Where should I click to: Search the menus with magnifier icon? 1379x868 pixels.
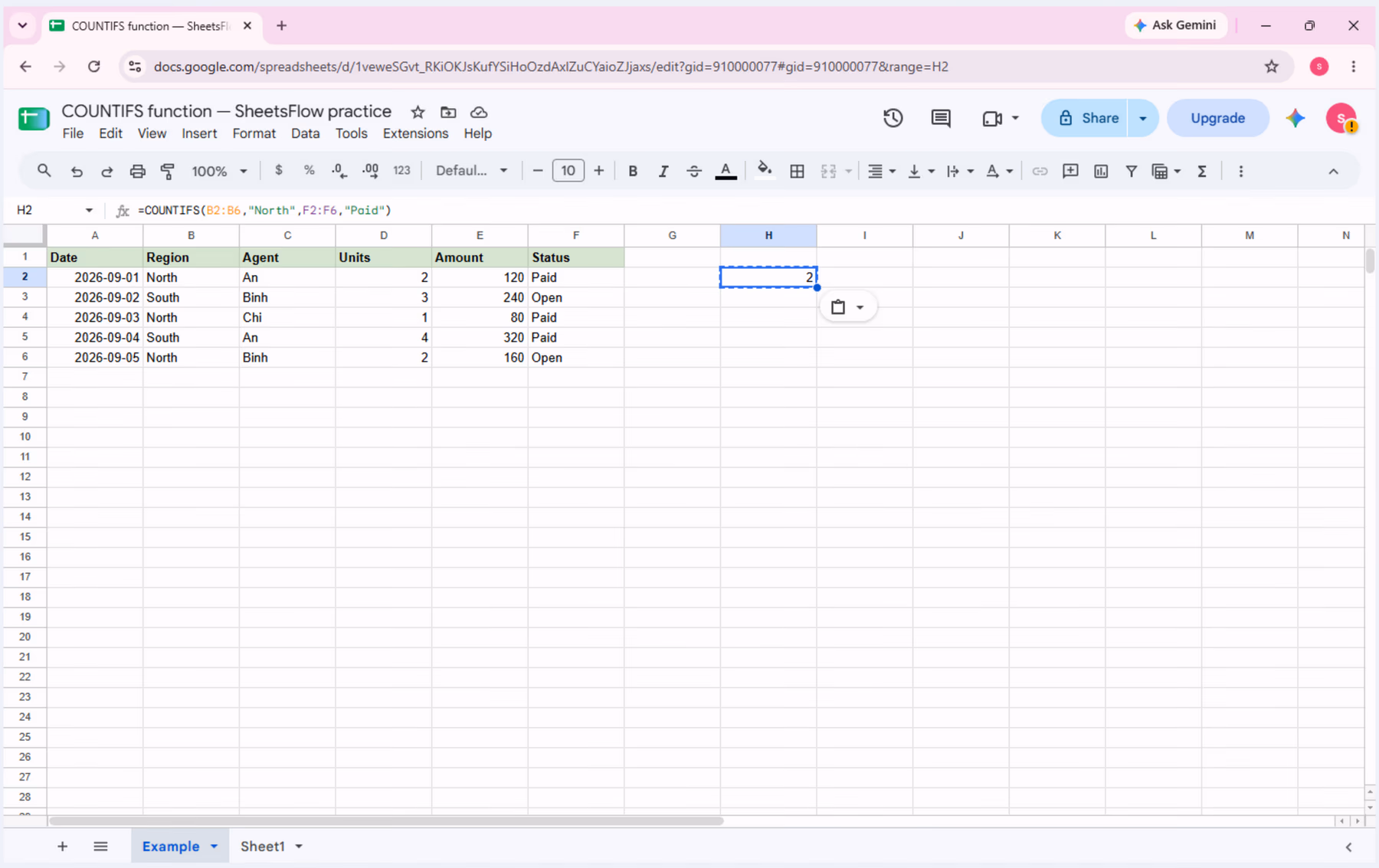click(x=44, y=171)
